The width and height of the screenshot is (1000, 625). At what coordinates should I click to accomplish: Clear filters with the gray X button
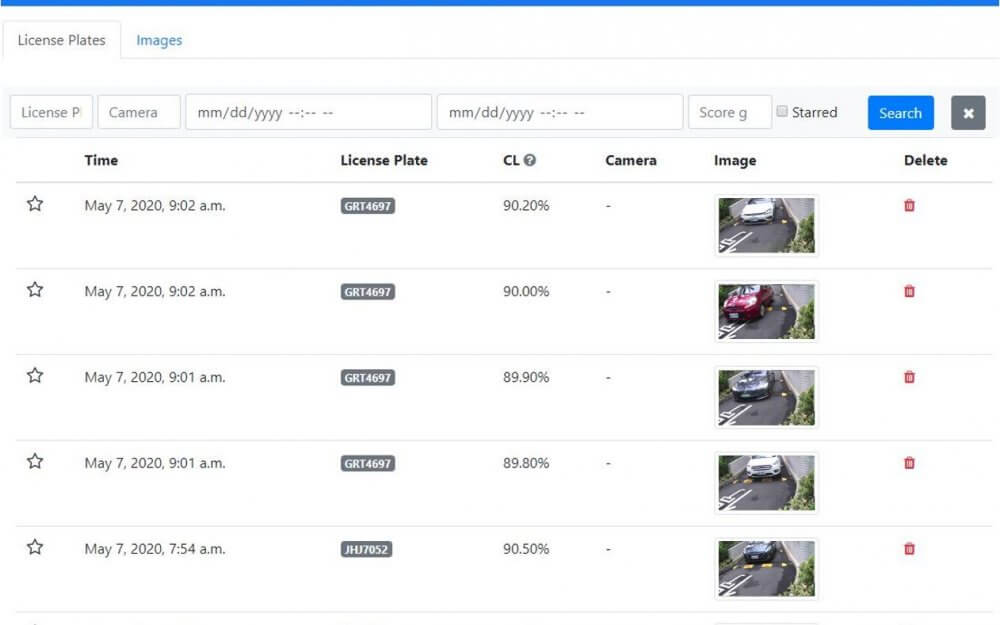[968, 113]
